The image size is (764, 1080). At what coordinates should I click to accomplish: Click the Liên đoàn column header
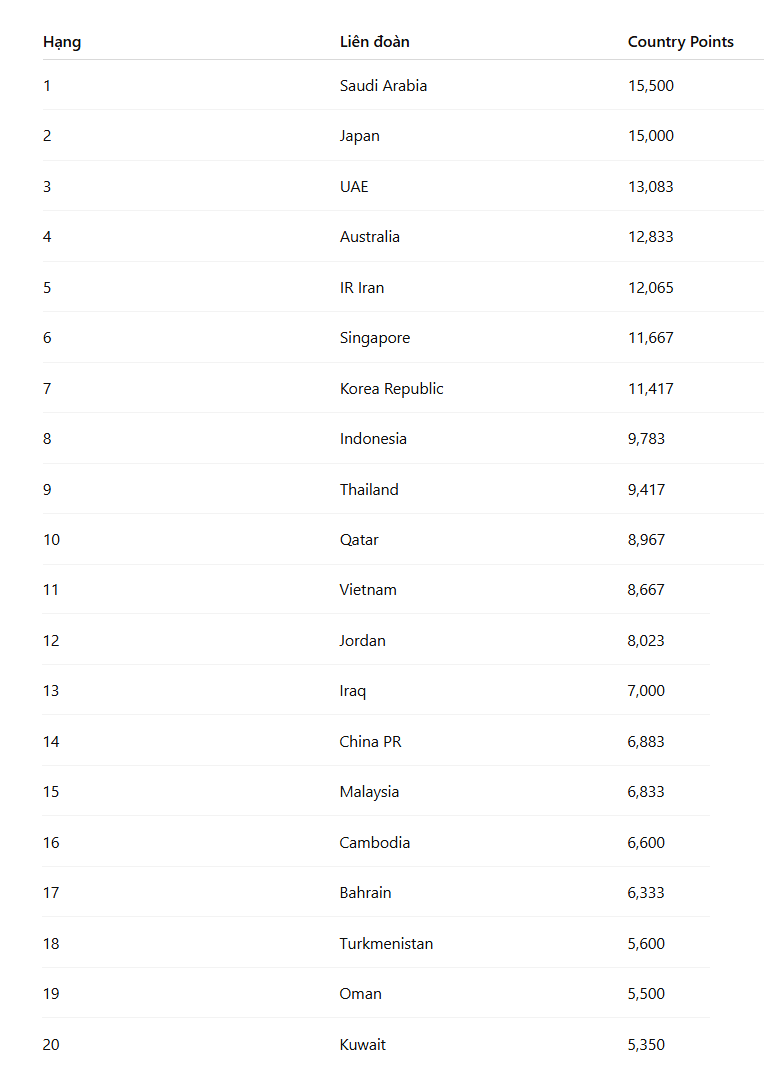(374, 42)
